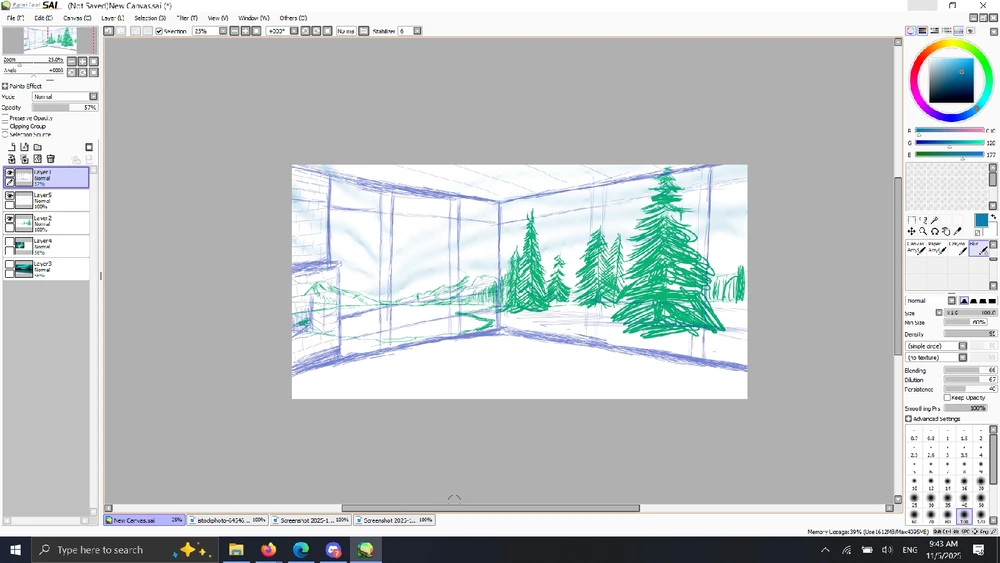This screenshot has height=563, width=1000.
Task: Open the Layer menu
Action: (112, 18)
